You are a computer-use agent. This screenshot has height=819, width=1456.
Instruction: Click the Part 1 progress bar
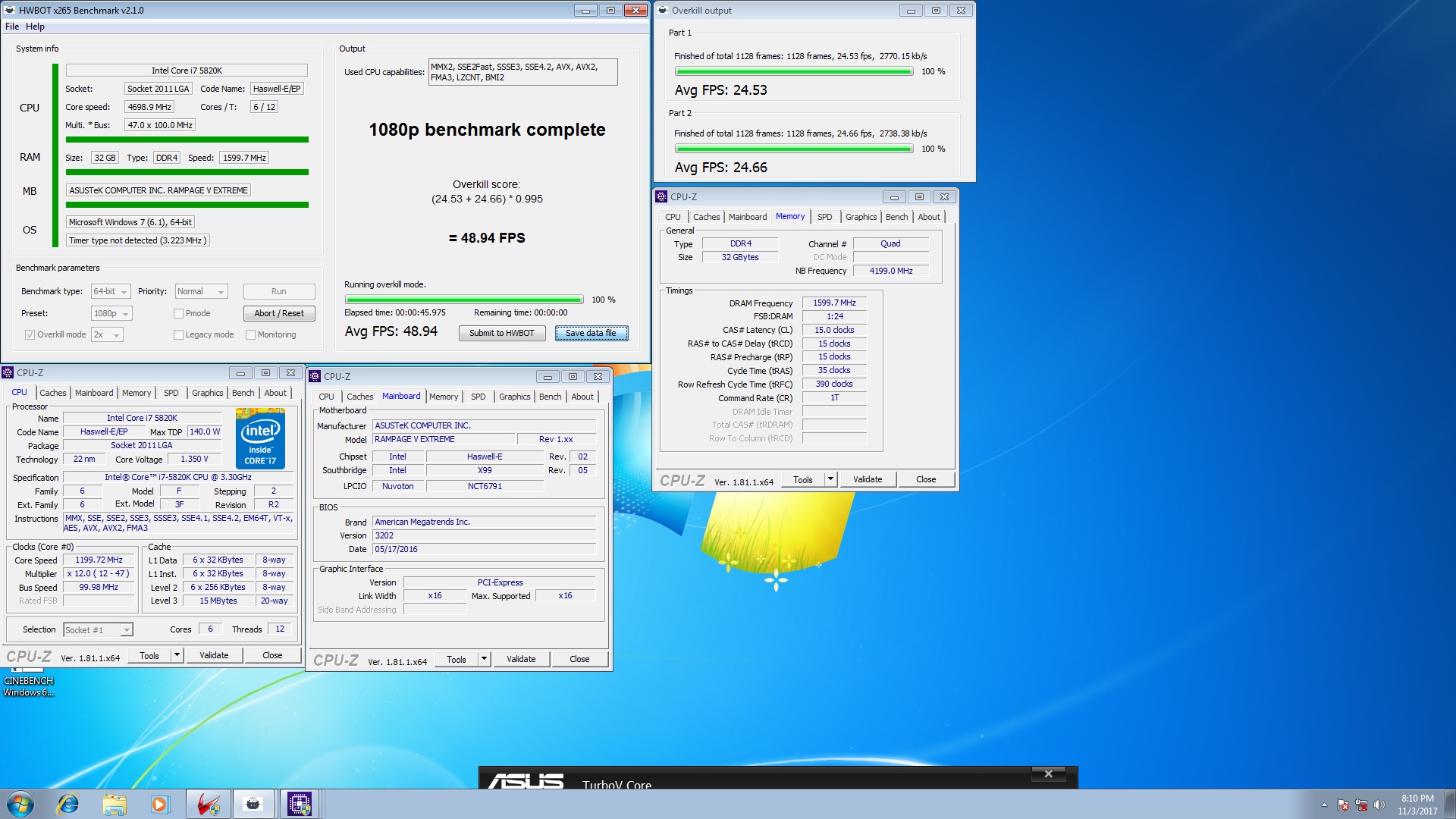pos(794,71)
